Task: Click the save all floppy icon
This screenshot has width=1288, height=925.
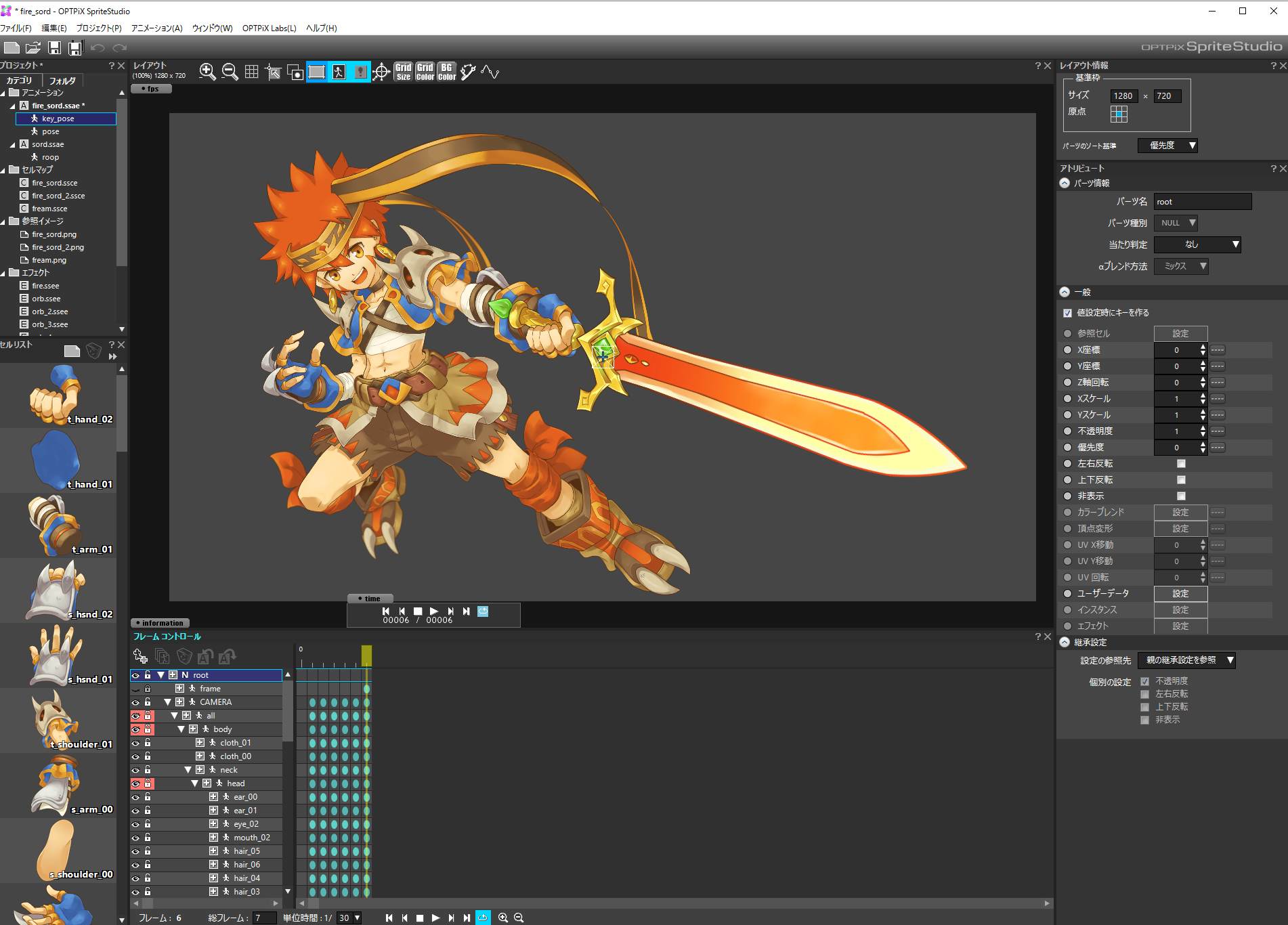Action: 75,47
